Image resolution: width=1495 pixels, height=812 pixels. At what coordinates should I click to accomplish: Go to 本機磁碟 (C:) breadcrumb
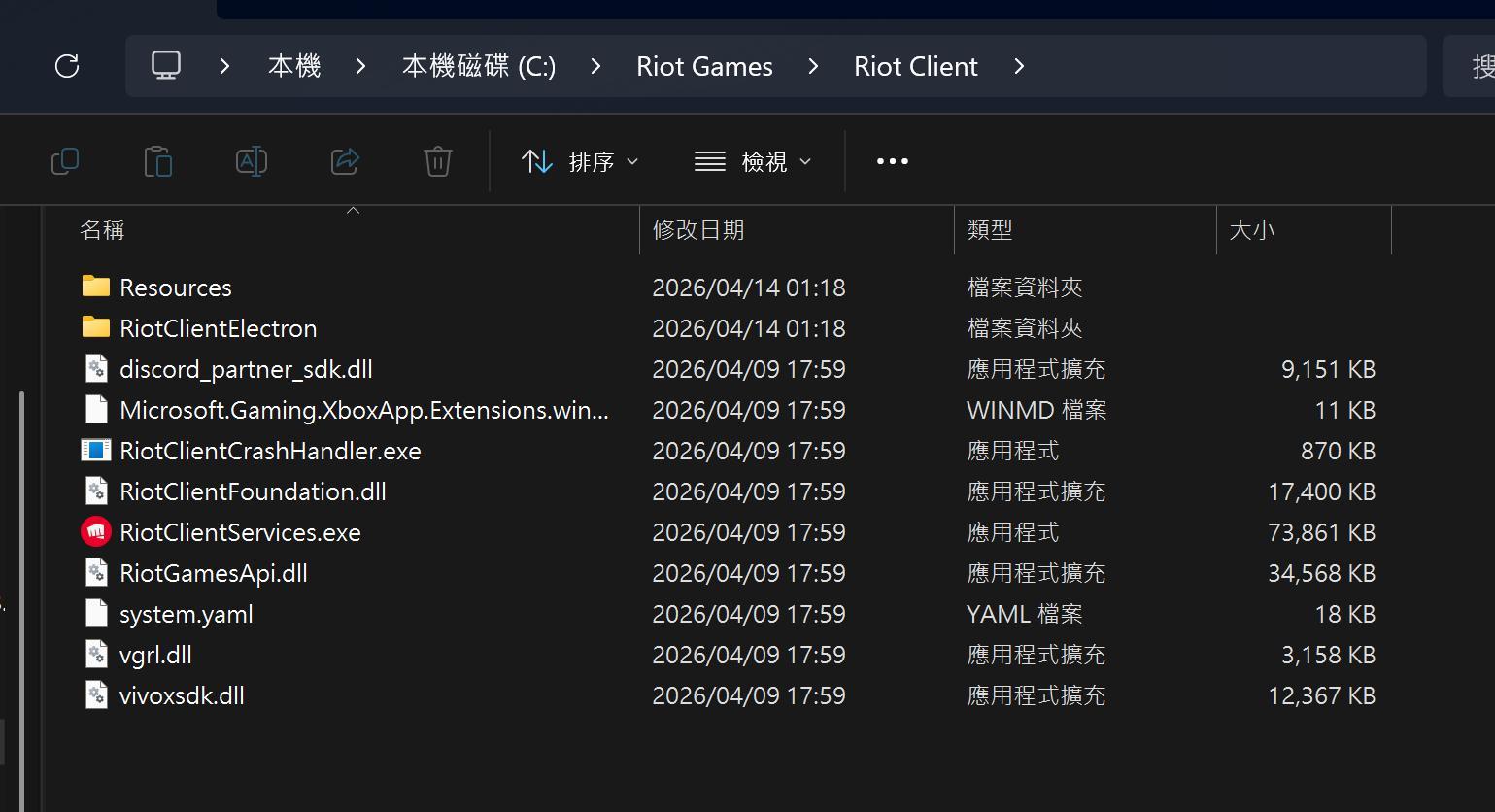pyautogui.click(x=479, y=66)
